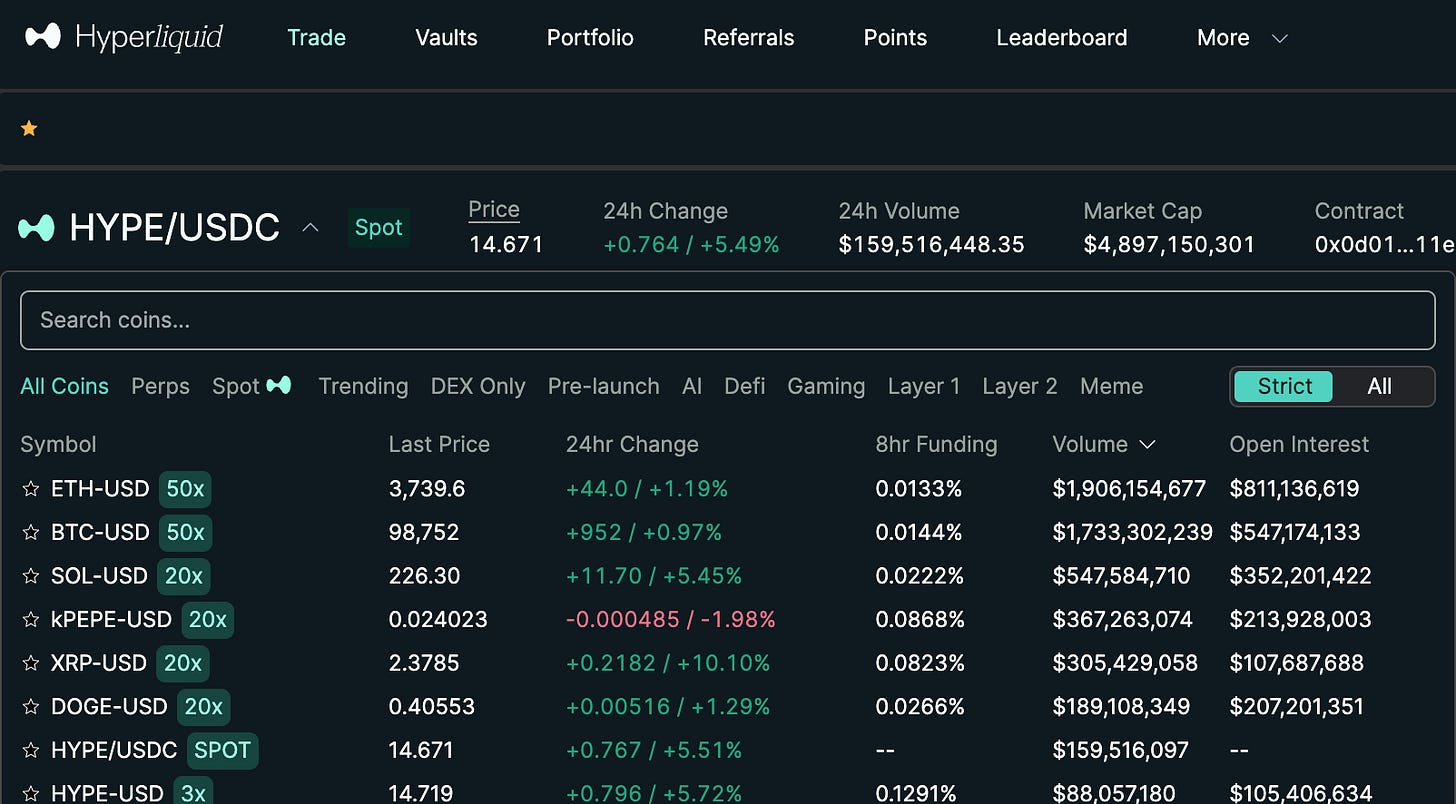1456x804 pixels.
Task: Click the 50x leverage badge on ETH-USD
Action: click(185, 489)
